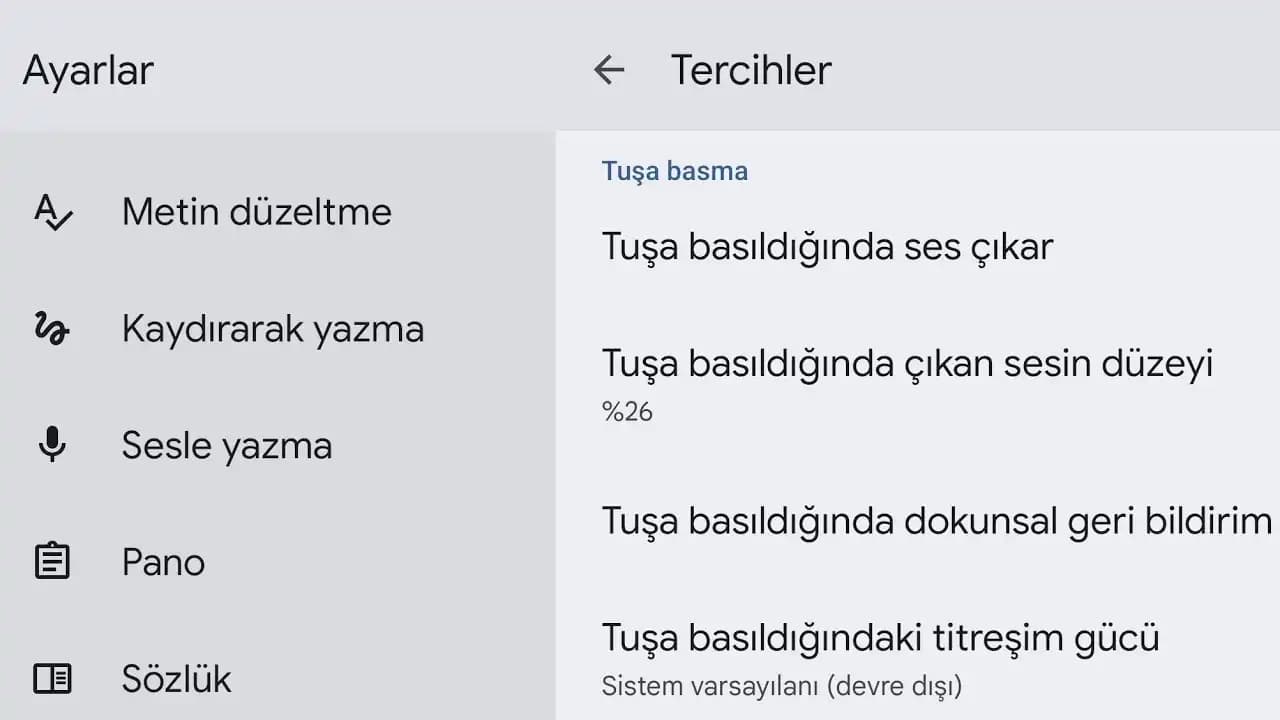Screen dimensions: 1280x720
Task: Tap the back arrow next to Tercihler
Action: (x=610, y=70)
